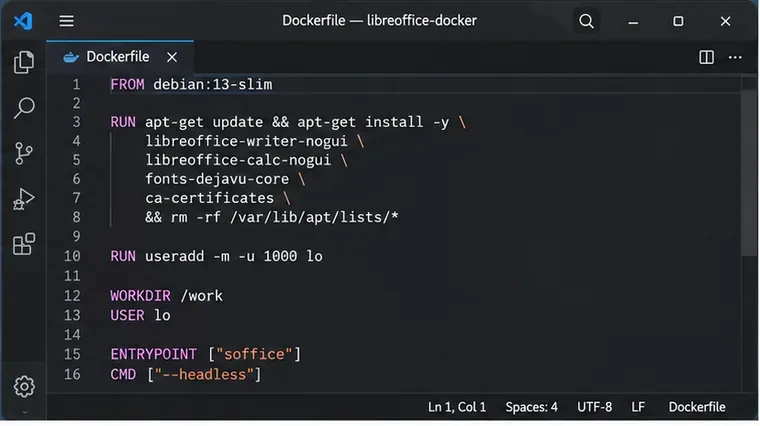Open the Source Control view
760x426 pixels.
(x=24, y=153)
